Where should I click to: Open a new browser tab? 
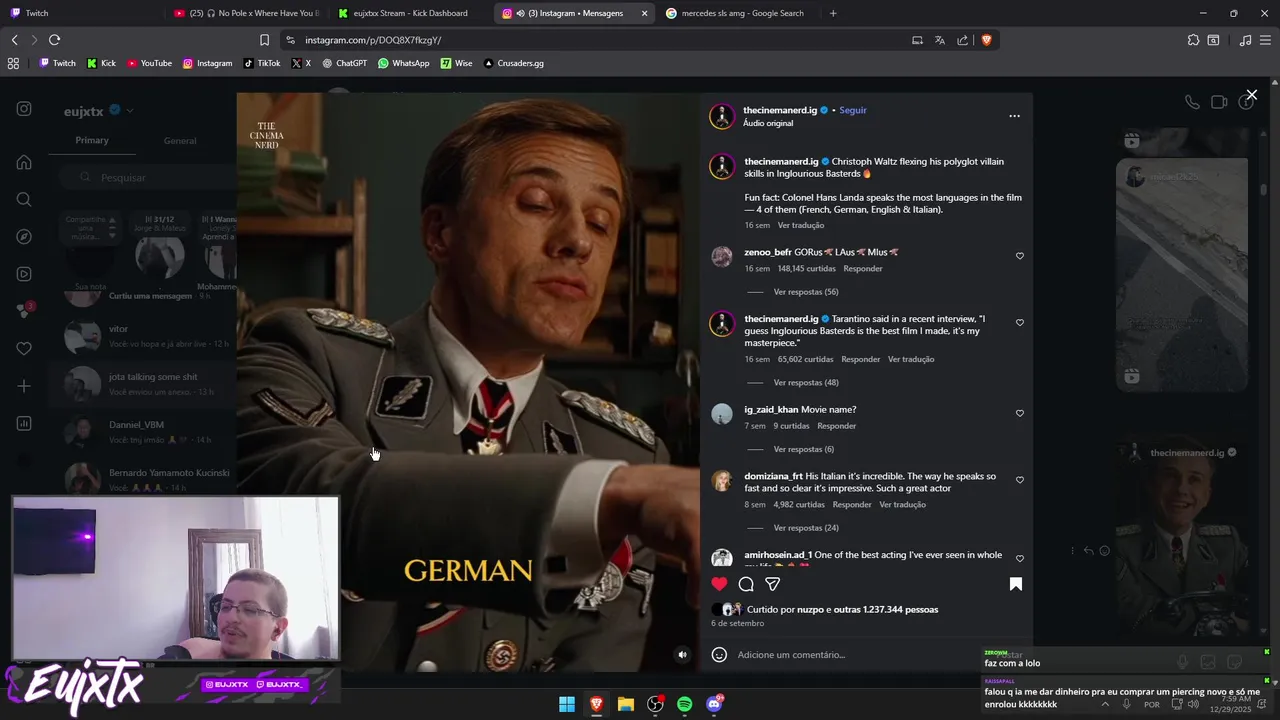[833, 13]
